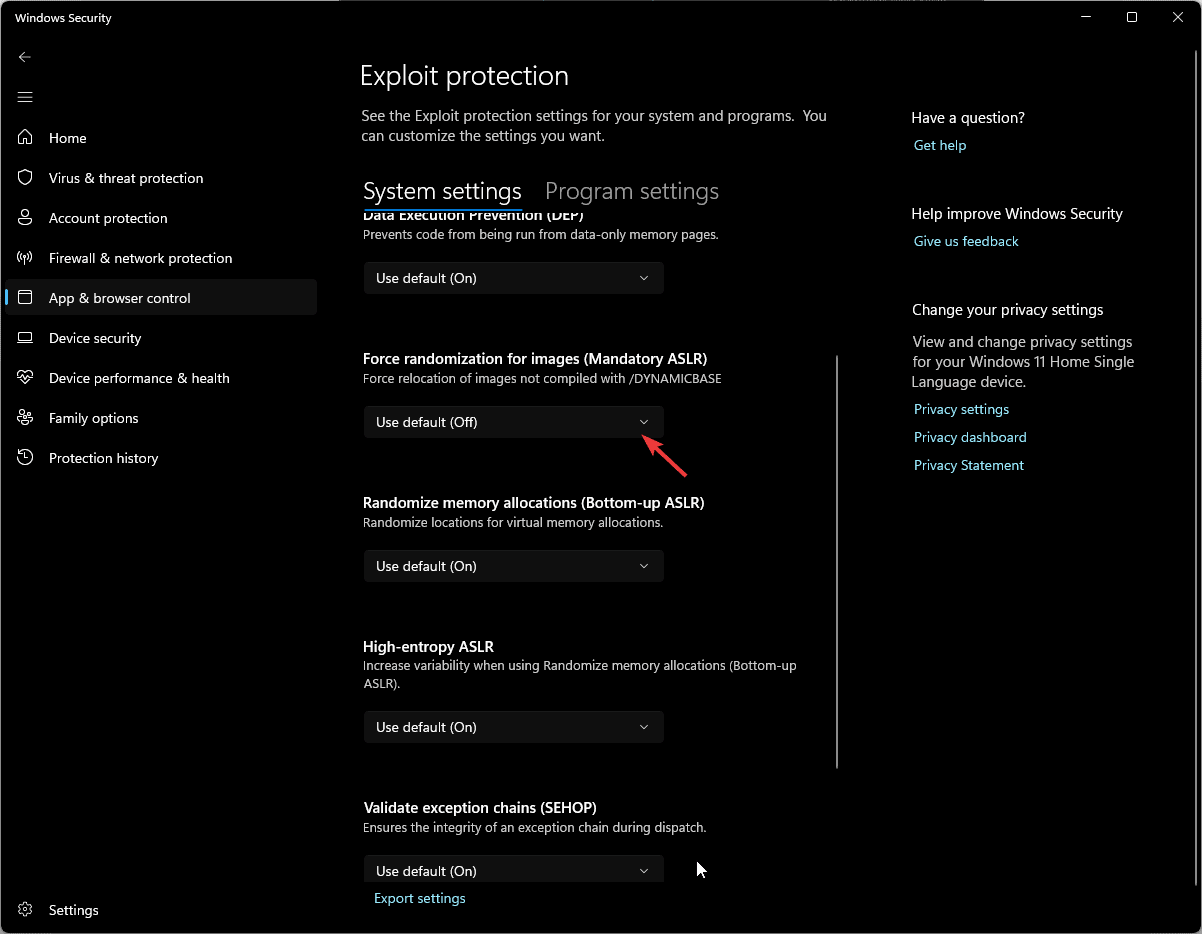Screen dimensions: 1202x934
Task: Click the settings list vertical scrollbar
Action: click(x=837, y=560)
